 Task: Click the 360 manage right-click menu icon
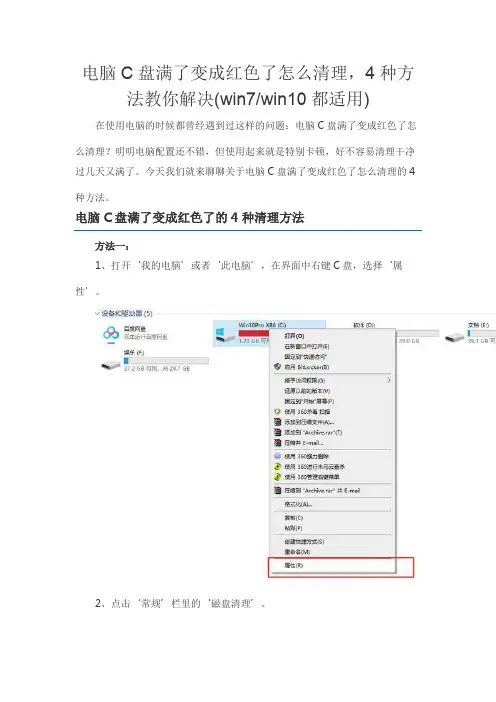[277, 477]
